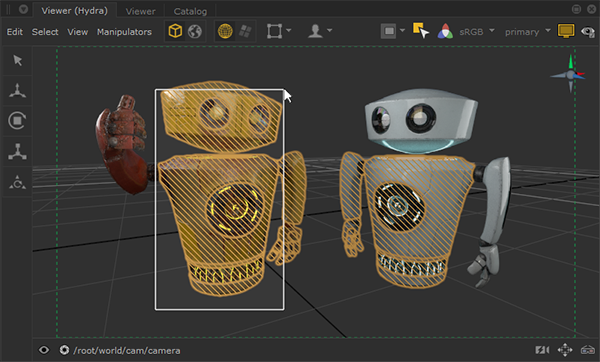Select the arrow selection tool
Image resolution: width=600 pixels, height=362 pixels.
coord(18,60)
